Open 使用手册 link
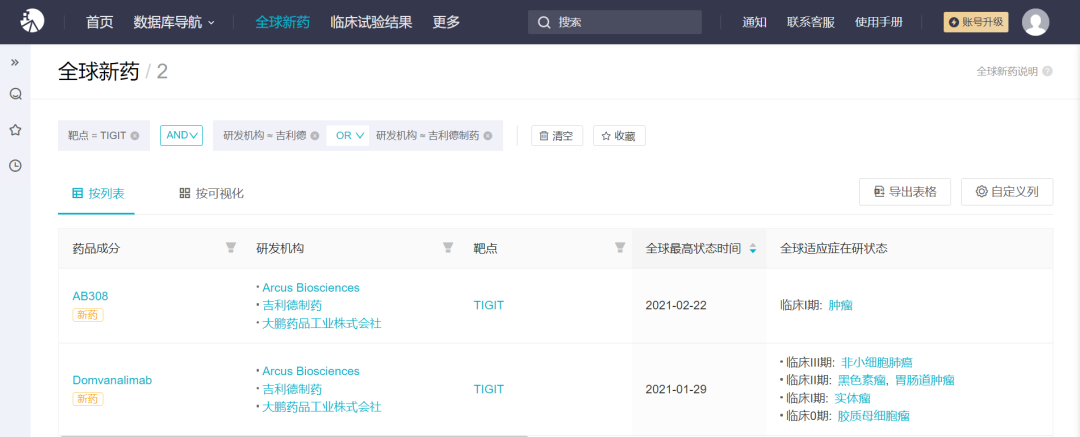This screenshot has width=1080, height=437. [878, 22]
